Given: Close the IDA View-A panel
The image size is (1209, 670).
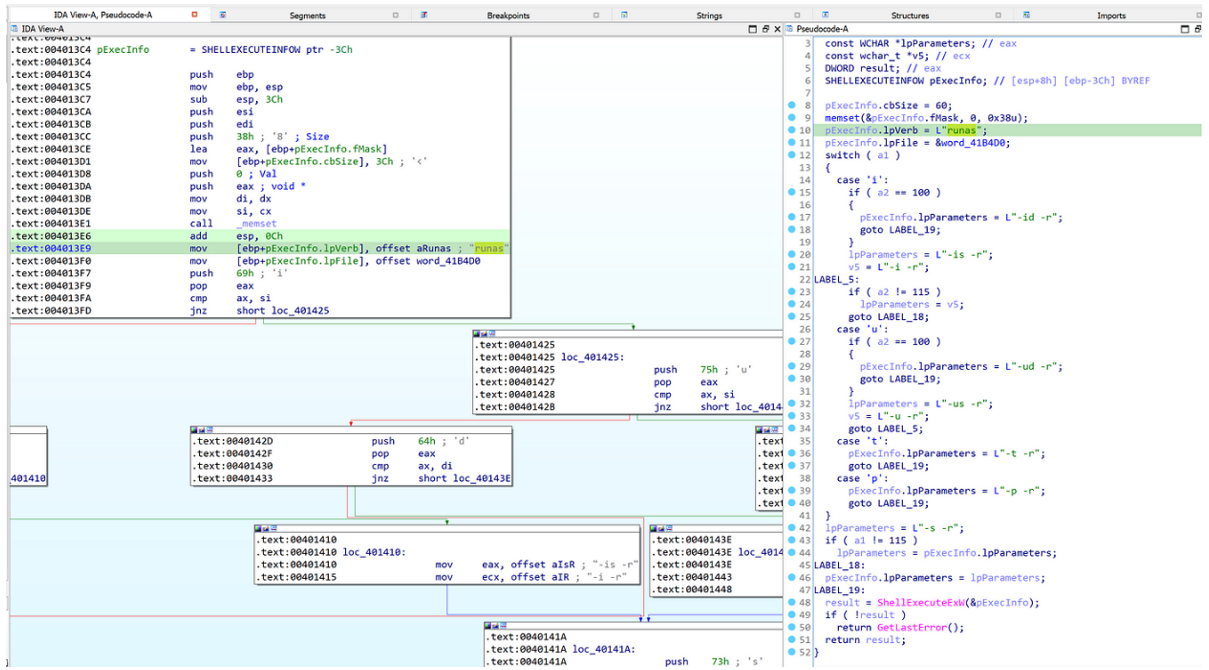Looking at the screenshot, I should point(777,30).
